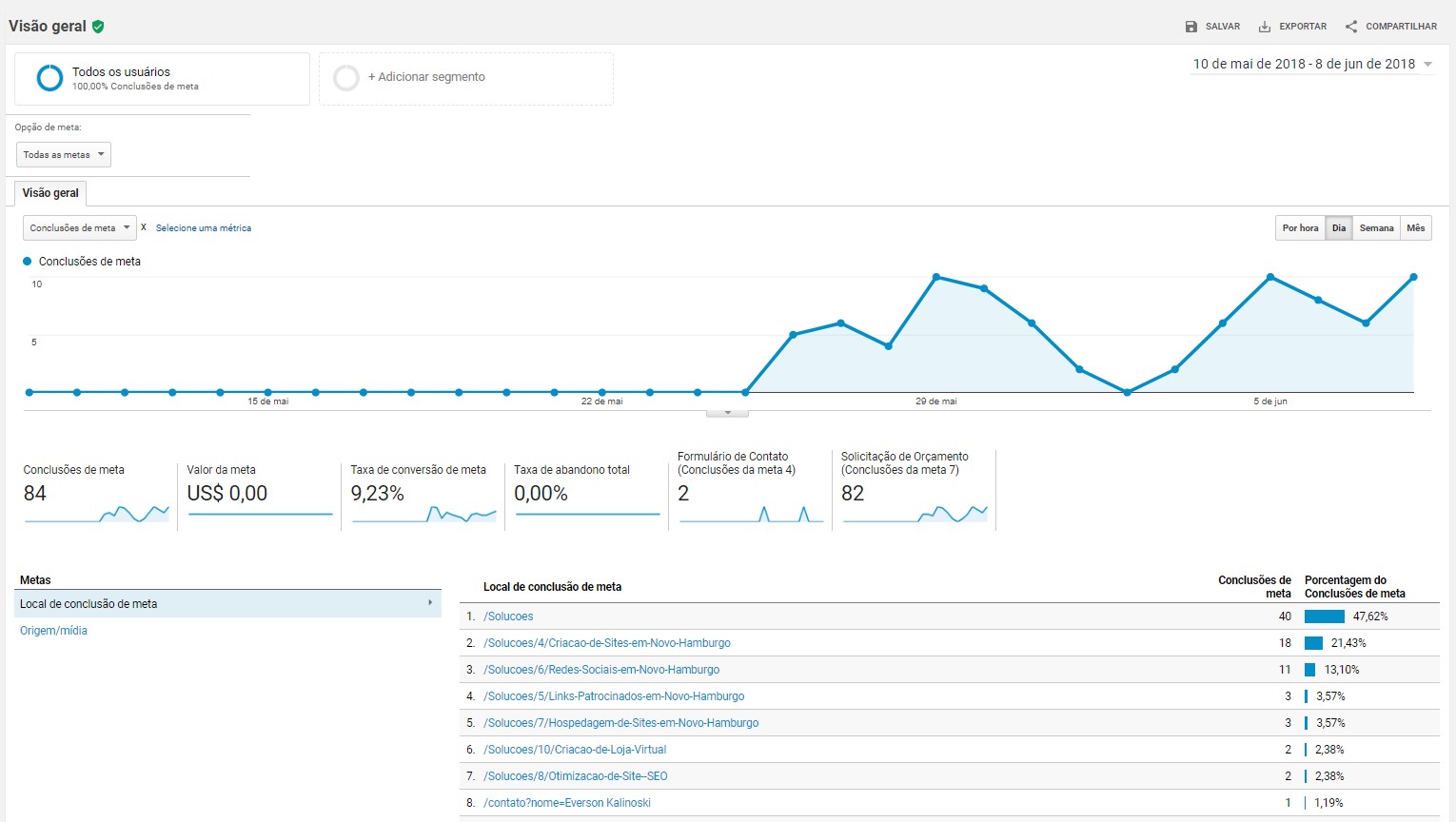
Task: Click the Compartilhar share icon
Action: (1351, 27)
